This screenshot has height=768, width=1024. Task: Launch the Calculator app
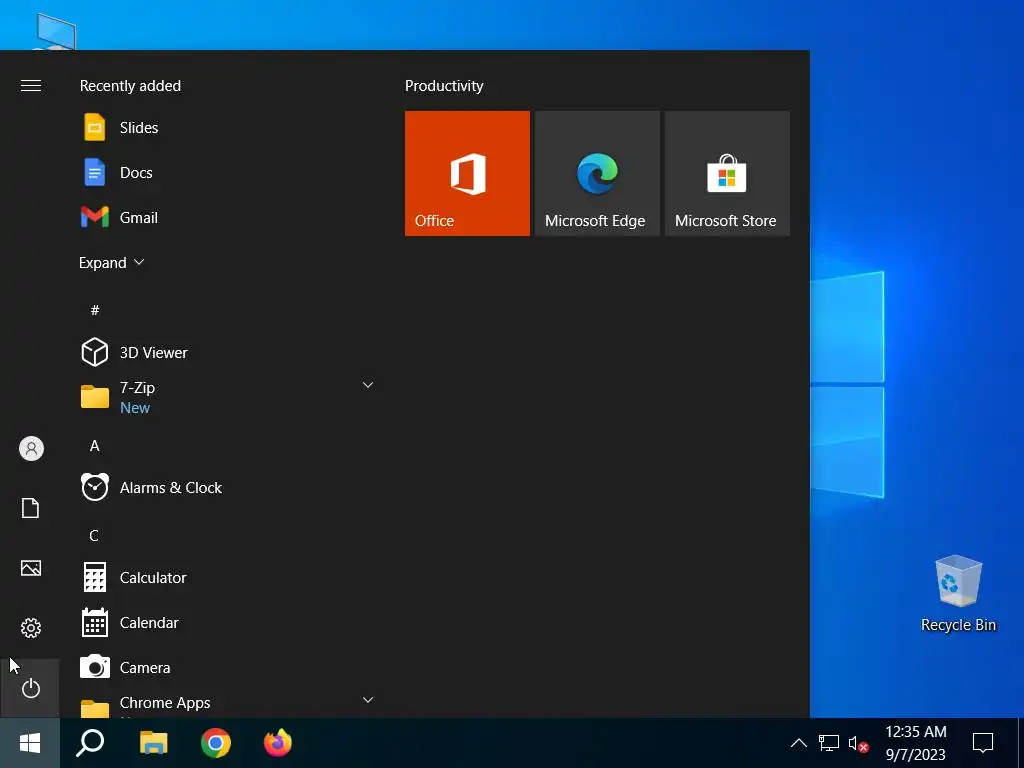pos(226,578)
